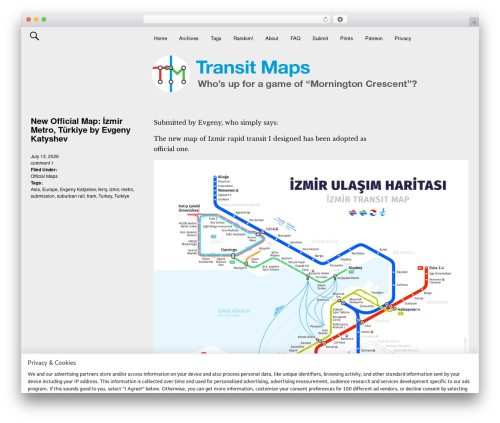Open the comment 1 link
Screen dimensions: 500x423
click(x=42, y=163)
